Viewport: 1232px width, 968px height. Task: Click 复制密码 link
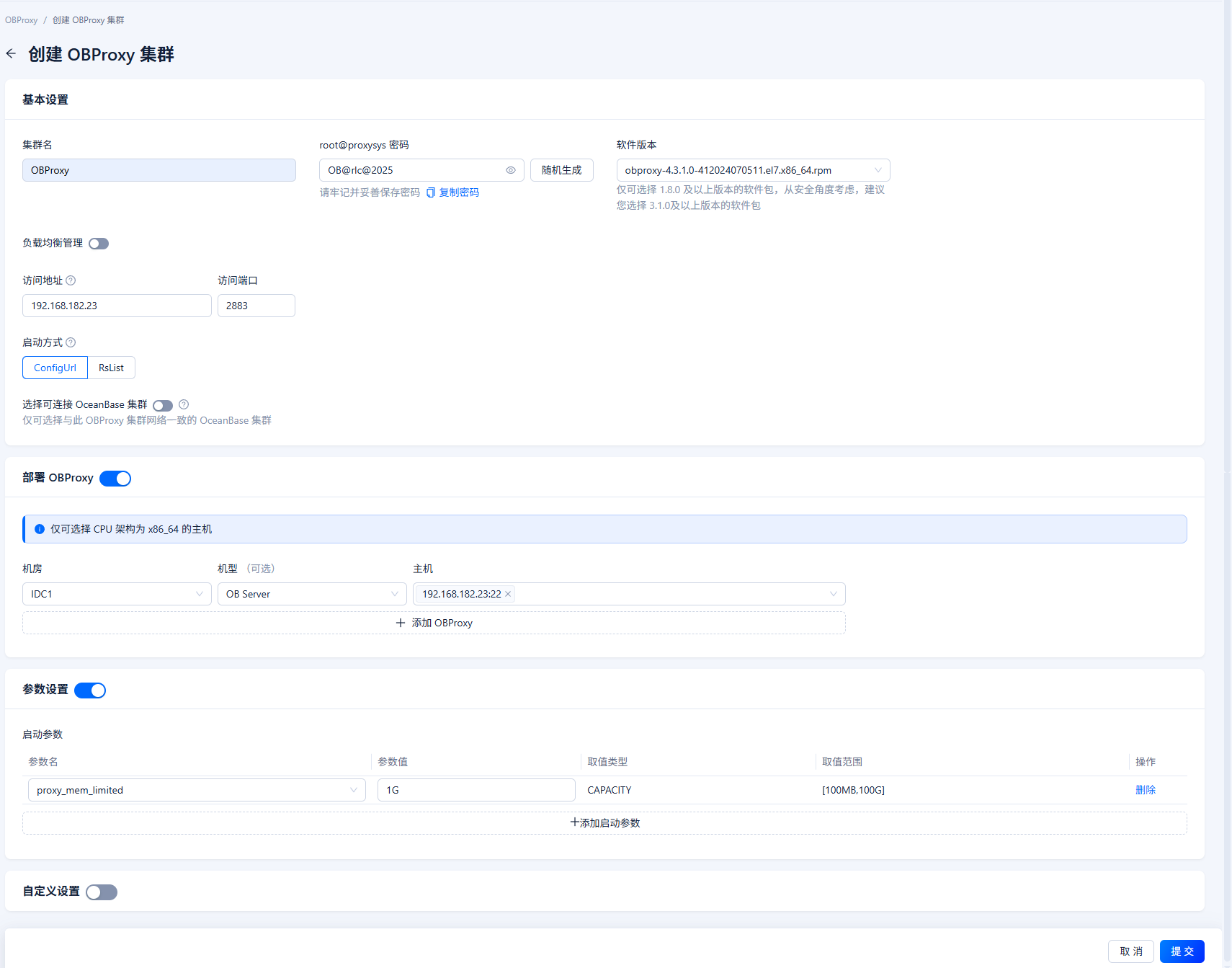[x=459, y=192]
